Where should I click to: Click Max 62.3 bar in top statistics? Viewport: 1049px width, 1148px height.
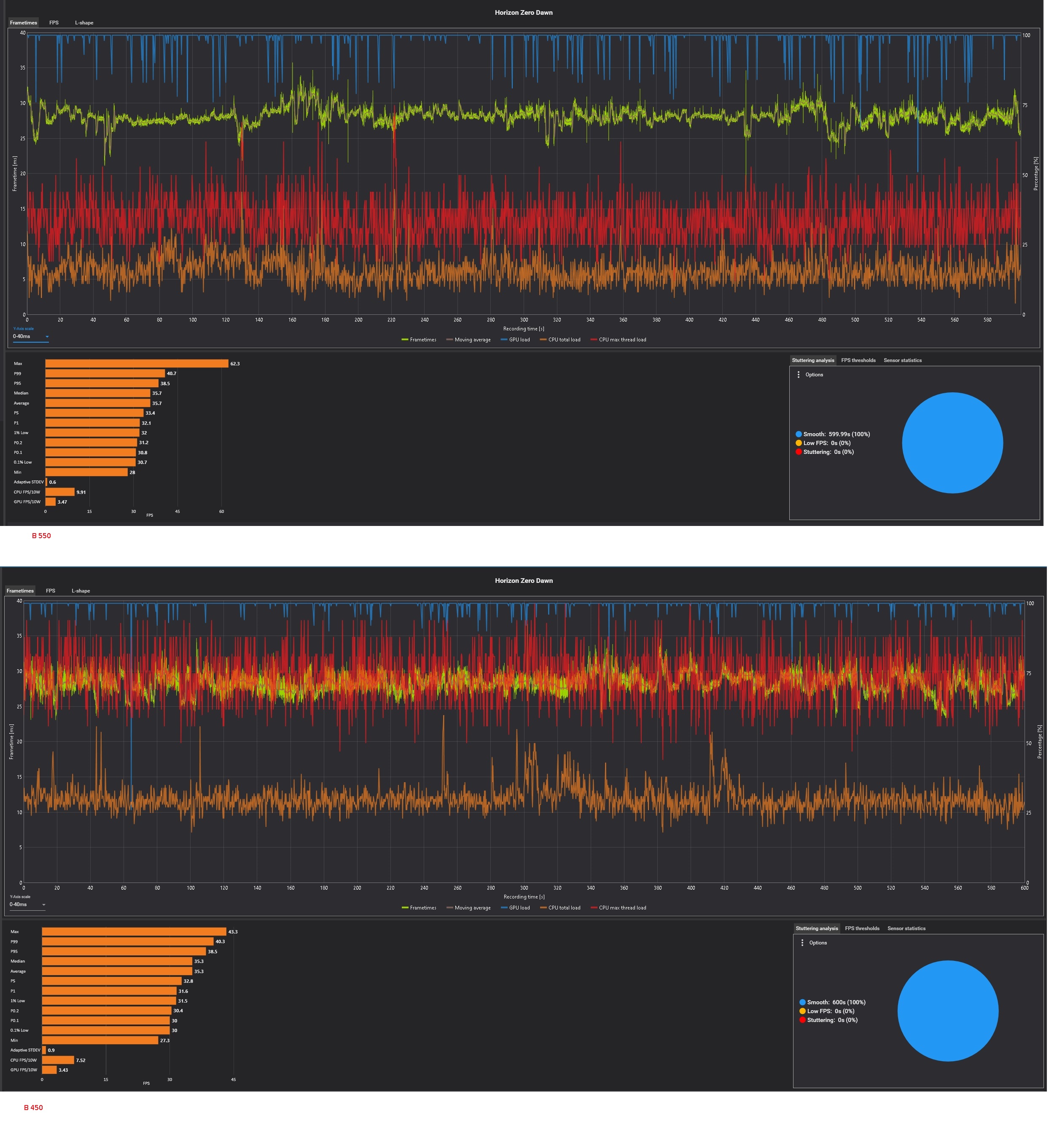coord(137,364)
